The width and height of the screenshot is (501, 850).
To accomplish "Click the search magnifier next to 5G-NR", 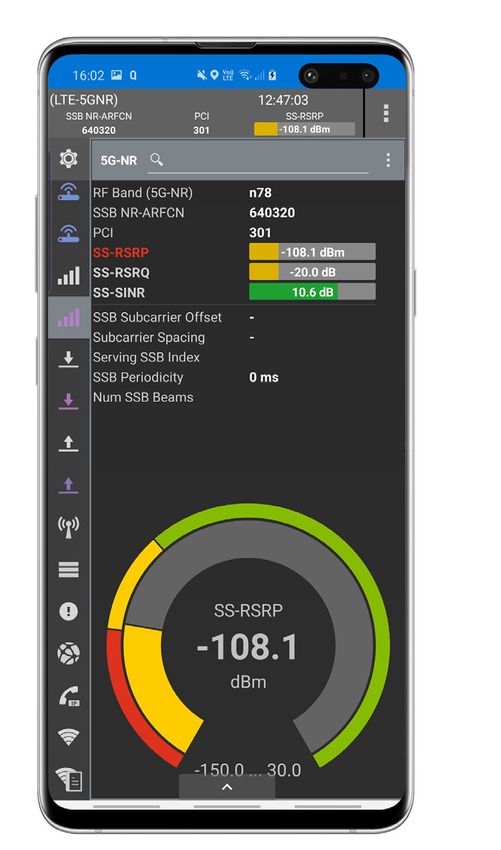I will 157,159.
